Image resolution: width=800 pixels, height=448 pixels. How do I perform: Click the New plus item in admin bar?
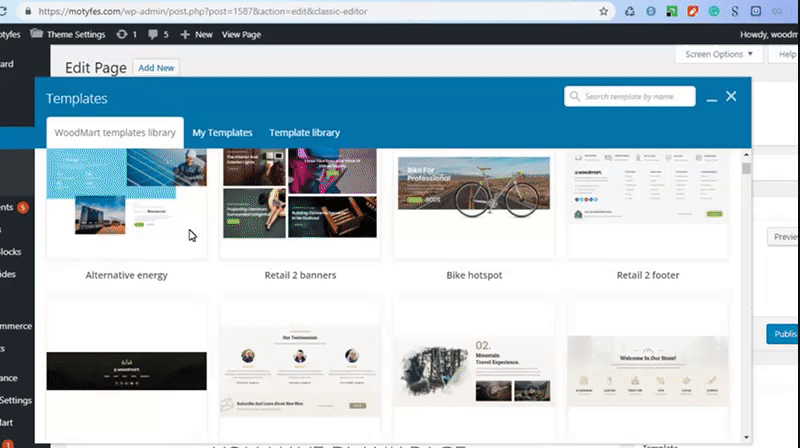tap(196, 34)
